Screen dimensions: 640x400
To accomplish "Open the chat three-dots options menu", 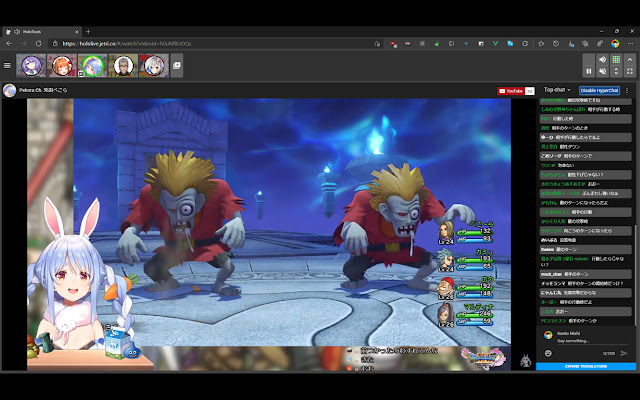I will coord(627,90).
